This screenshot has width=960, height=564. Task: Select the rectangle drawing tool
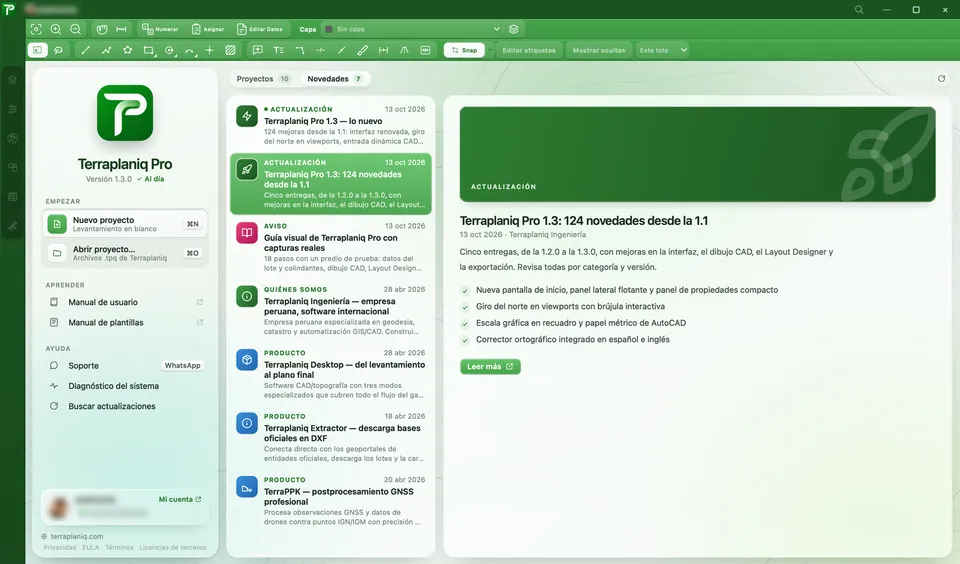pyautogui.click(x=149, y=50)
